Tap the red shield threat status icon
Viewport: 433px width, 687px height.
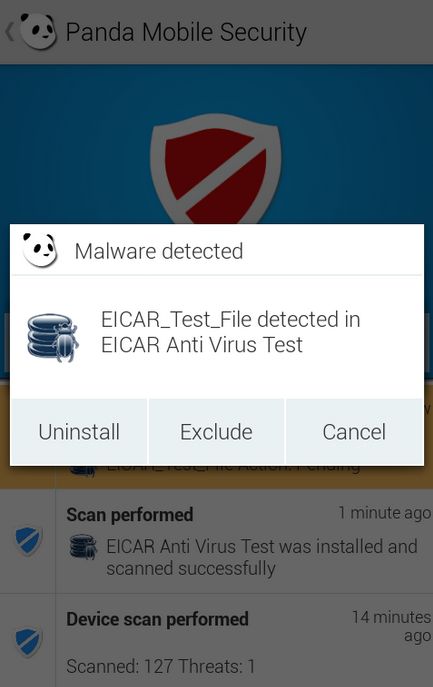216,169
